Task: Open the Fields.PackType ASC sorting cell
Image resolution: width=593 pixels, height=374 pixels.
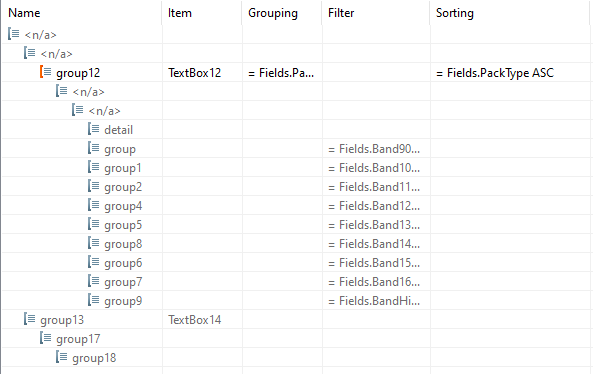Action: (510, 73)
